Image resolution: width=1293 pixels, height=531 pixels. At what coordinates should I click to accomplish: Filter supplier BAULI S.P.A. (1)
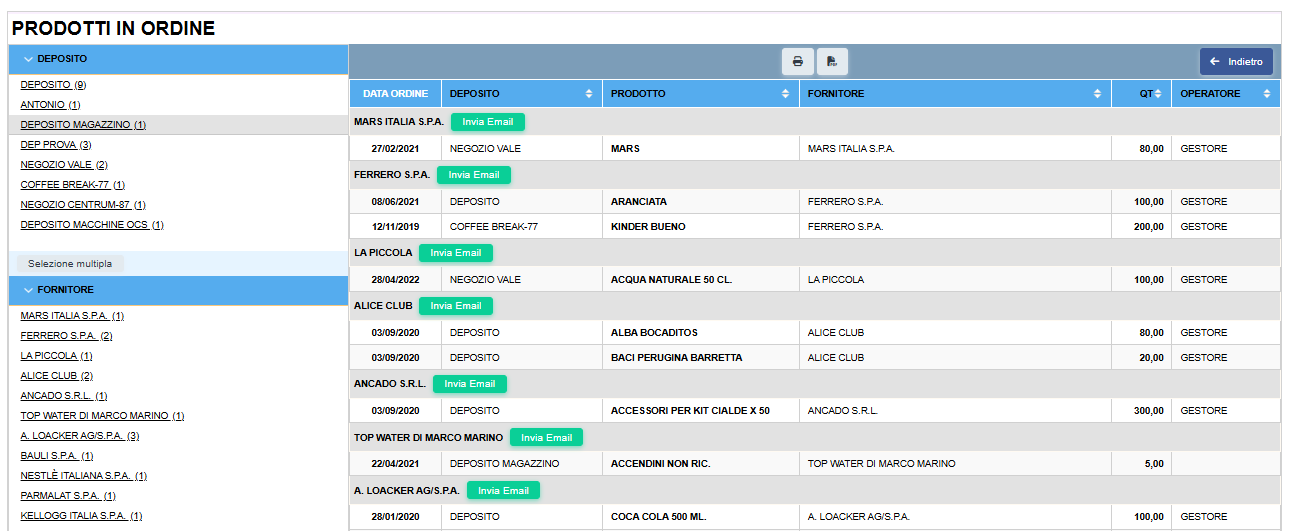(x=57, y=456)
